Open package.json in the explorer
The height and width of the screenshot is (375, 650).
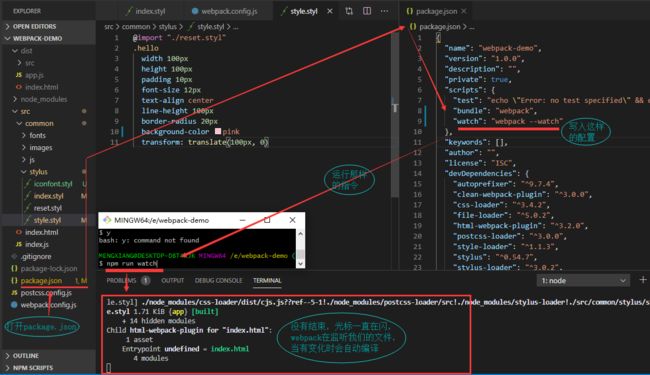point(41,281)
